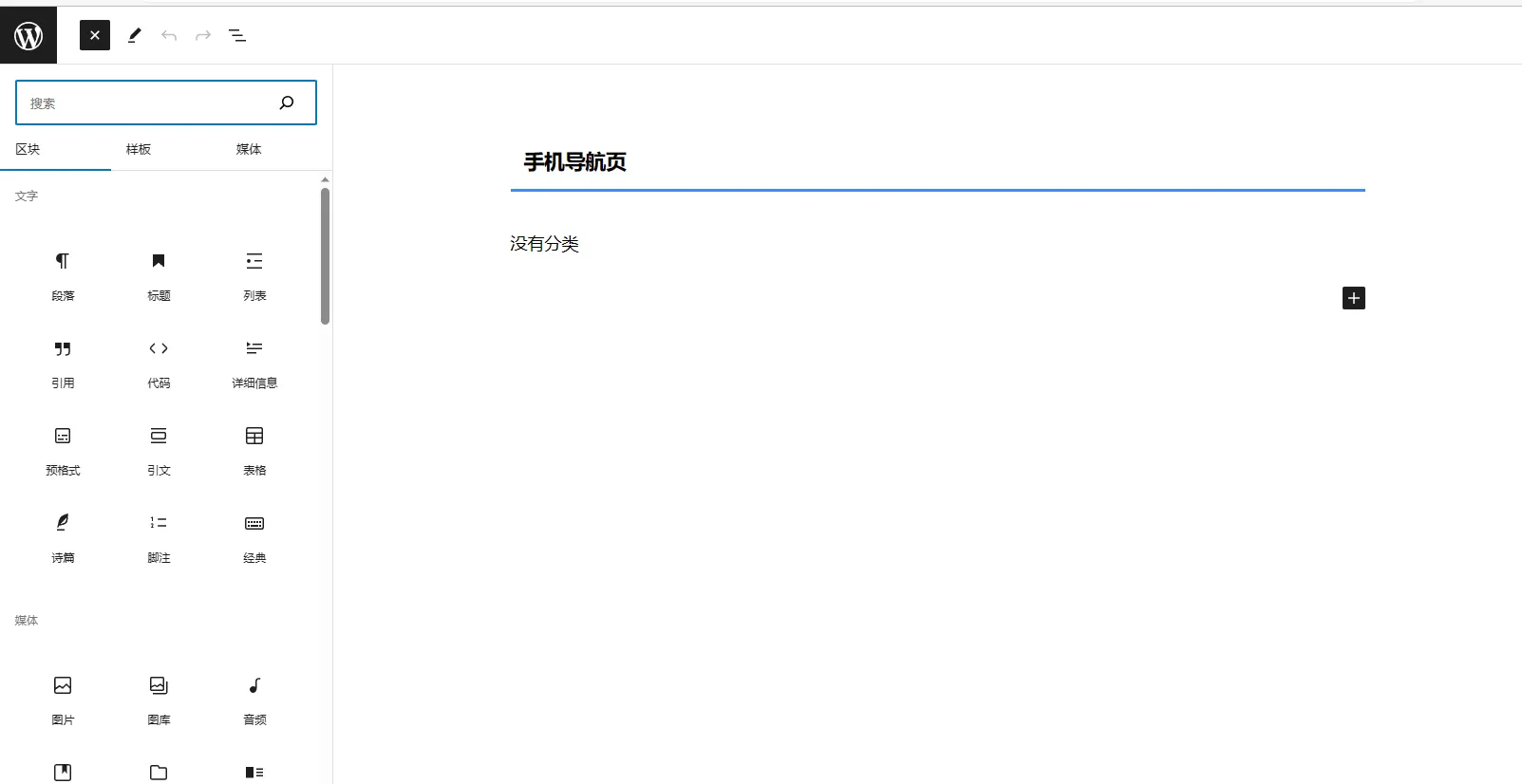Add the 诗篇 verse block
Image resolution: width=1522 pixels, height=784 pixels.
63,538
